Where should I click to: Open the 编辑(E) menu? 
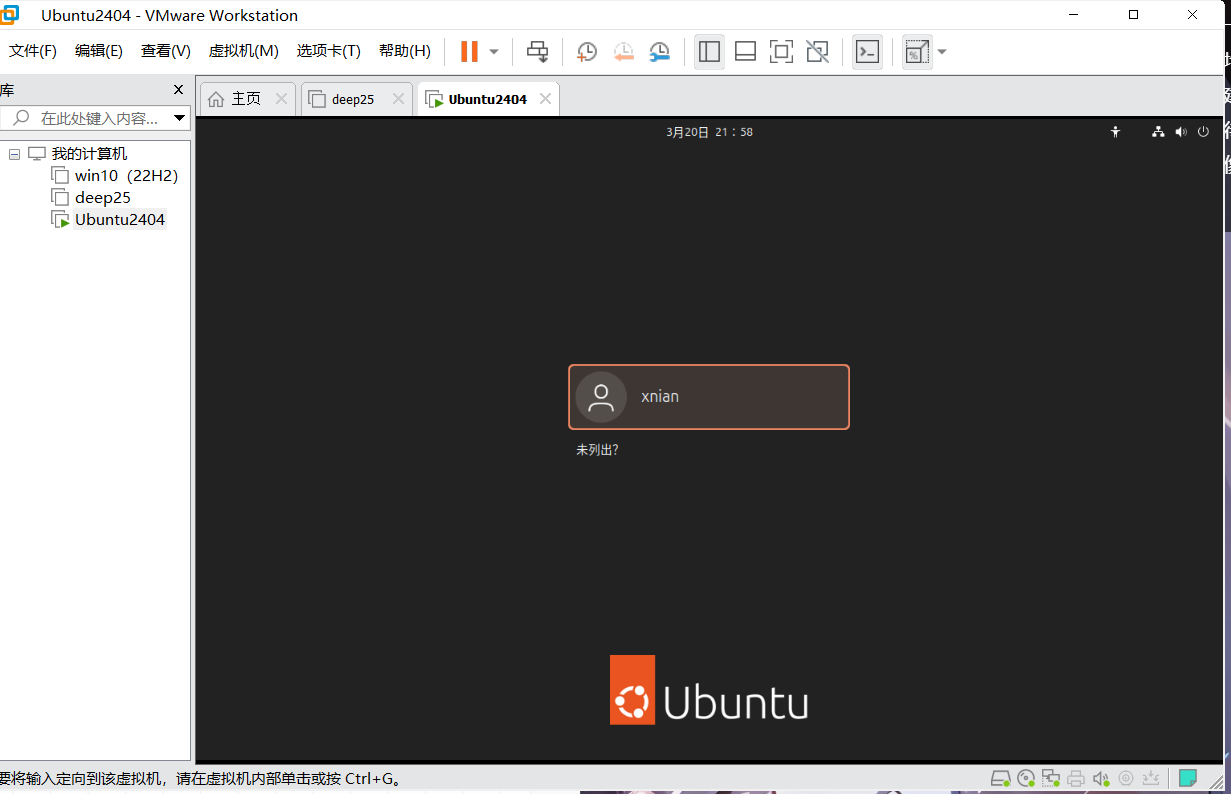[x=99, y=51]
